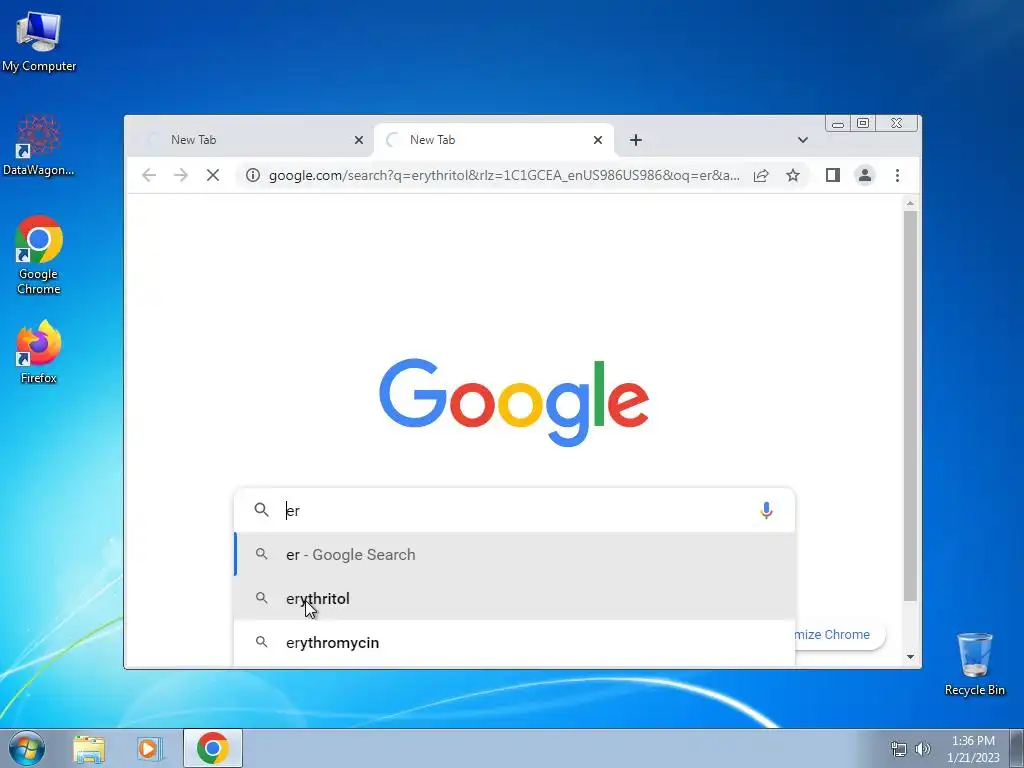1024x768 pixels.
Task: Bookmark this tab with the star icon
Action: 793,175
